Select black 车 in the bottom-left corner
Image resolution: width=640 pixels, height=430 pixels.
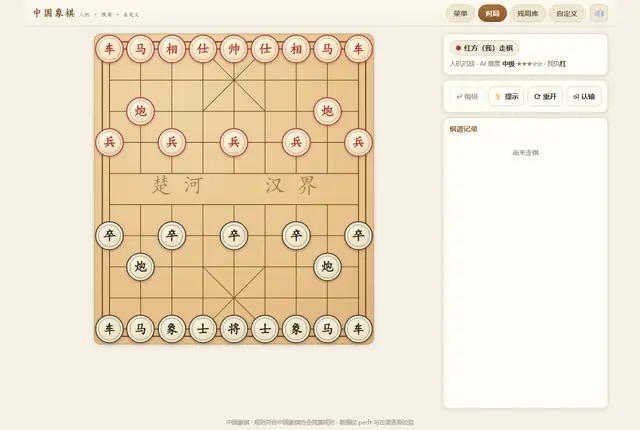coord(109,329)
